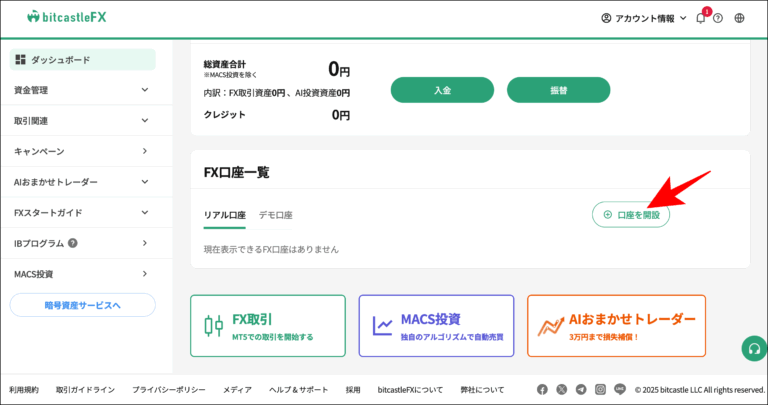This screenshot has width=768, height=405.
Task: Open the Instagram footer icon
Action: point(600,390)
